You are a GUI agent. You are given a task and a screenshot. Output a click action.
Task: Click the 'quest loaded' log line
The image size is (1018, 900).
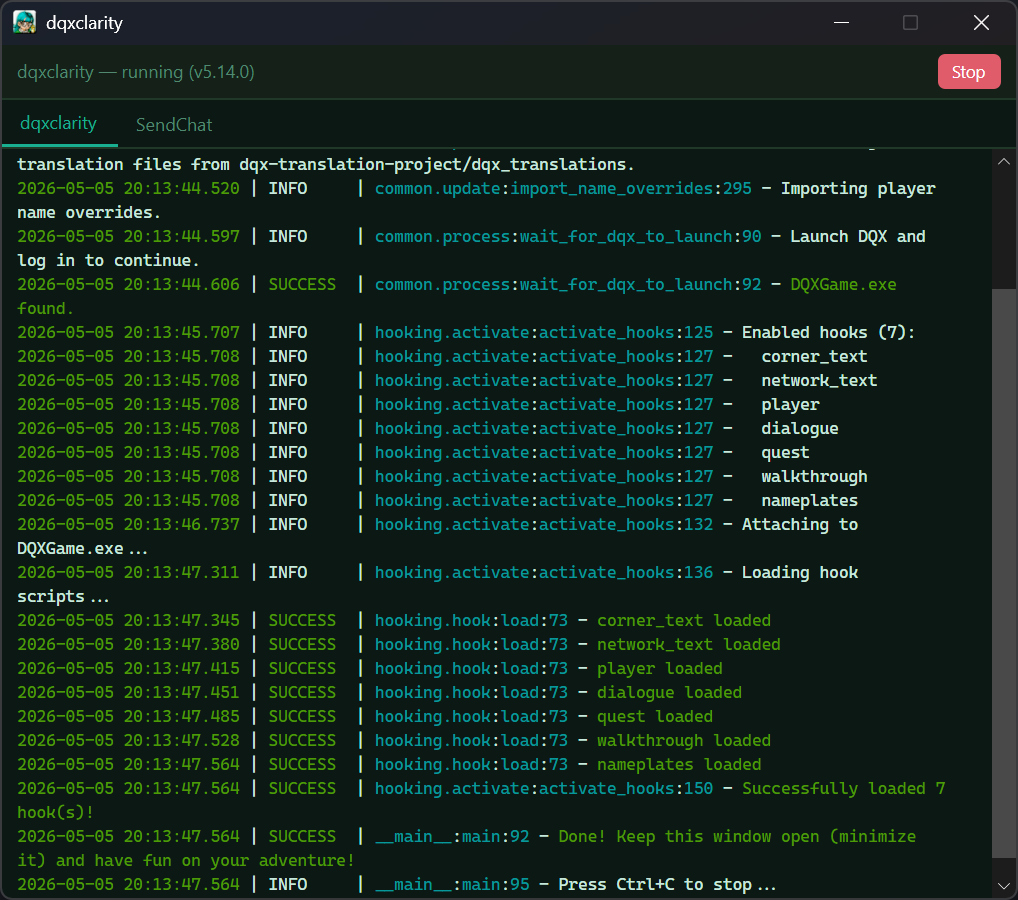pos(654,717)
